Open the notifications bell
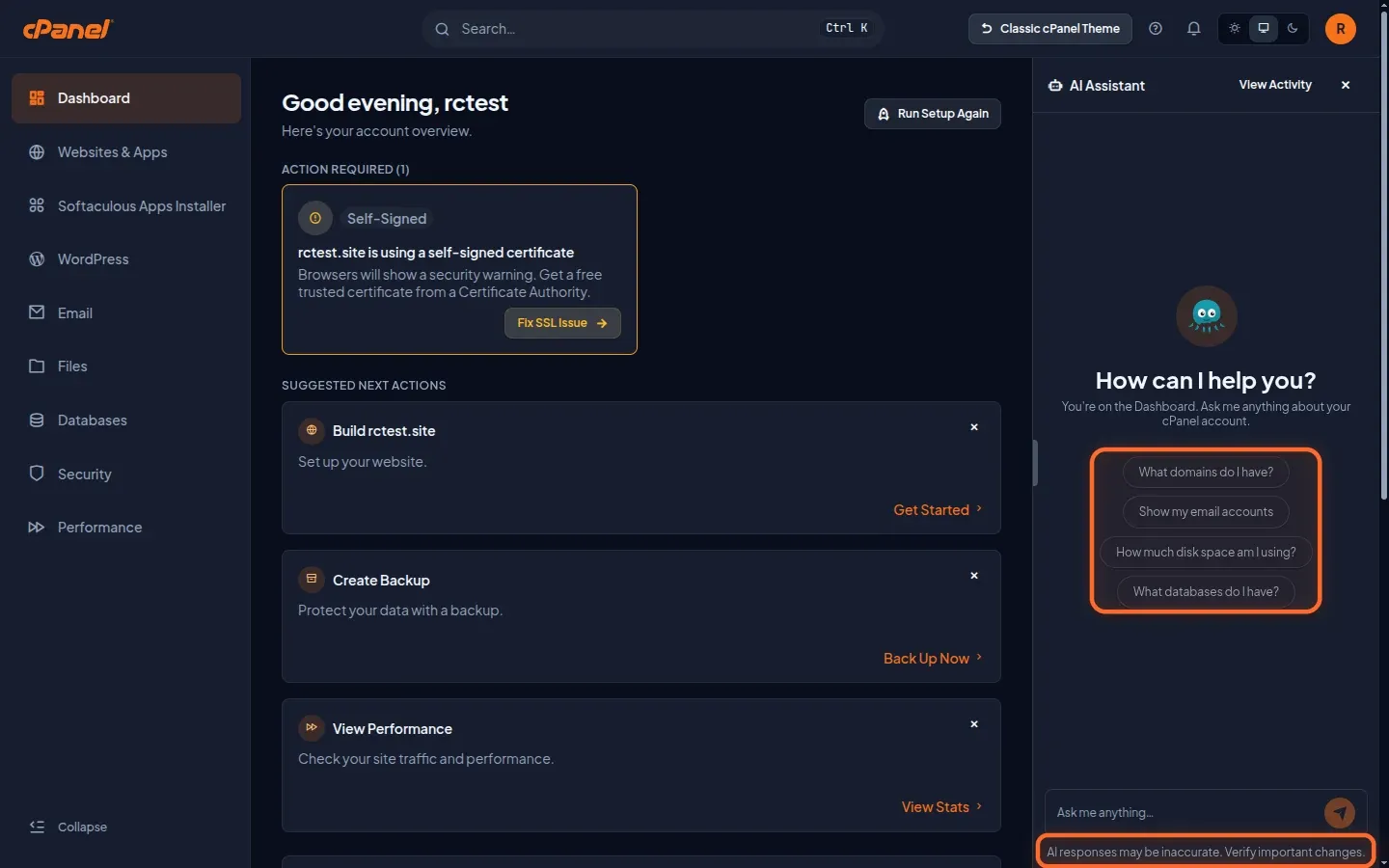Image resolution: width=1389 pixels, height=868 pixels. pos(1193,29)
